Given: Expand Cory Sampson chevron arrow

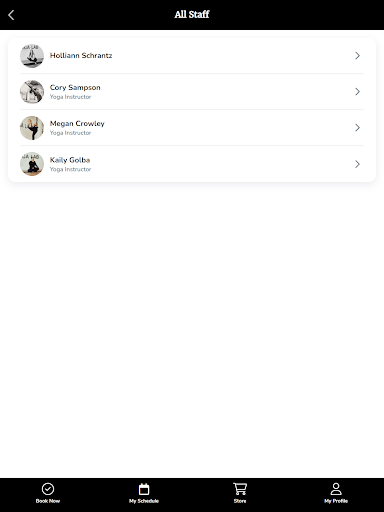Looking at the screenshot, I should [x=357, y=92].
